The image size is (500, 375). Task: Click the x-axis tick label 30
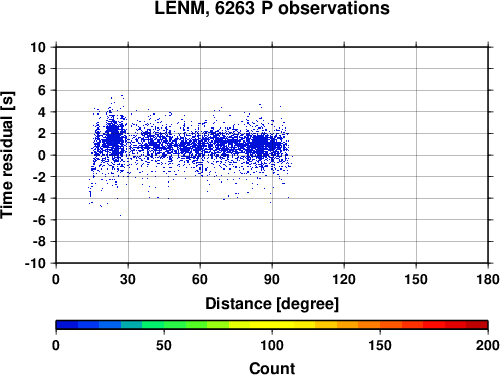[x=128, y=279]
